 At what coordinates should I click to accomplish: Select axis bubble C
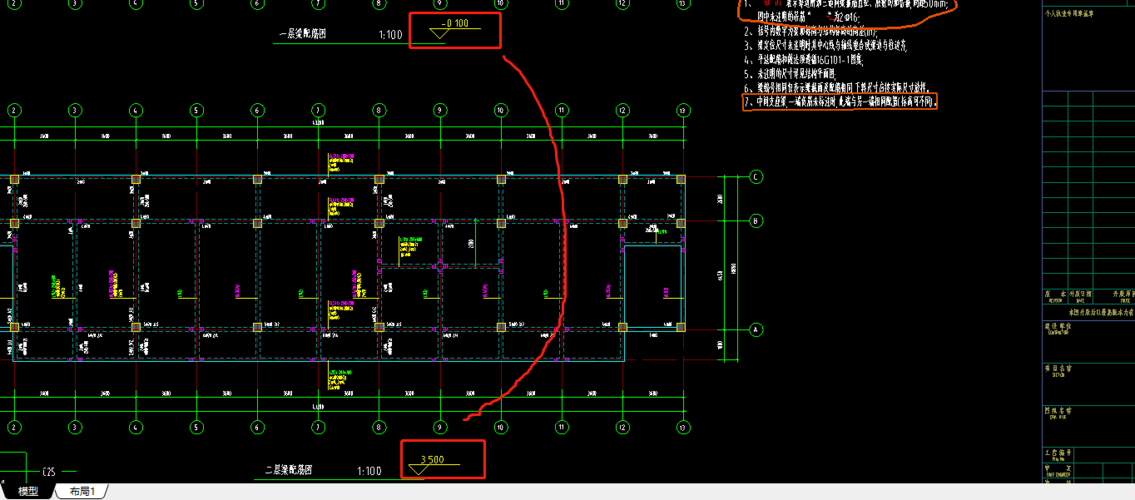756,177
